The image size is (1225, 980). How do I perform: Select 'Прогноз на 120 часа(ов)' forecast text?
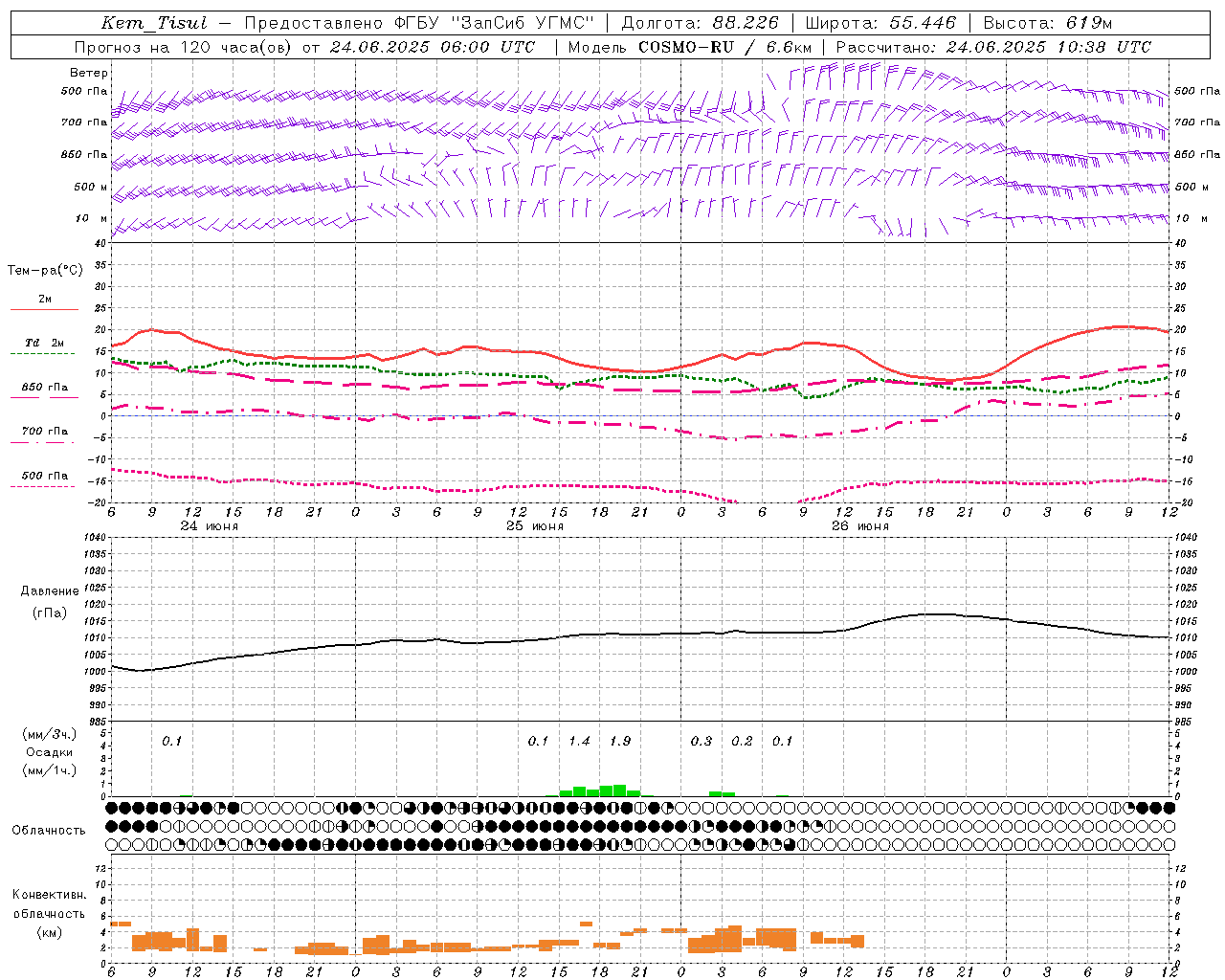(184, 47)
